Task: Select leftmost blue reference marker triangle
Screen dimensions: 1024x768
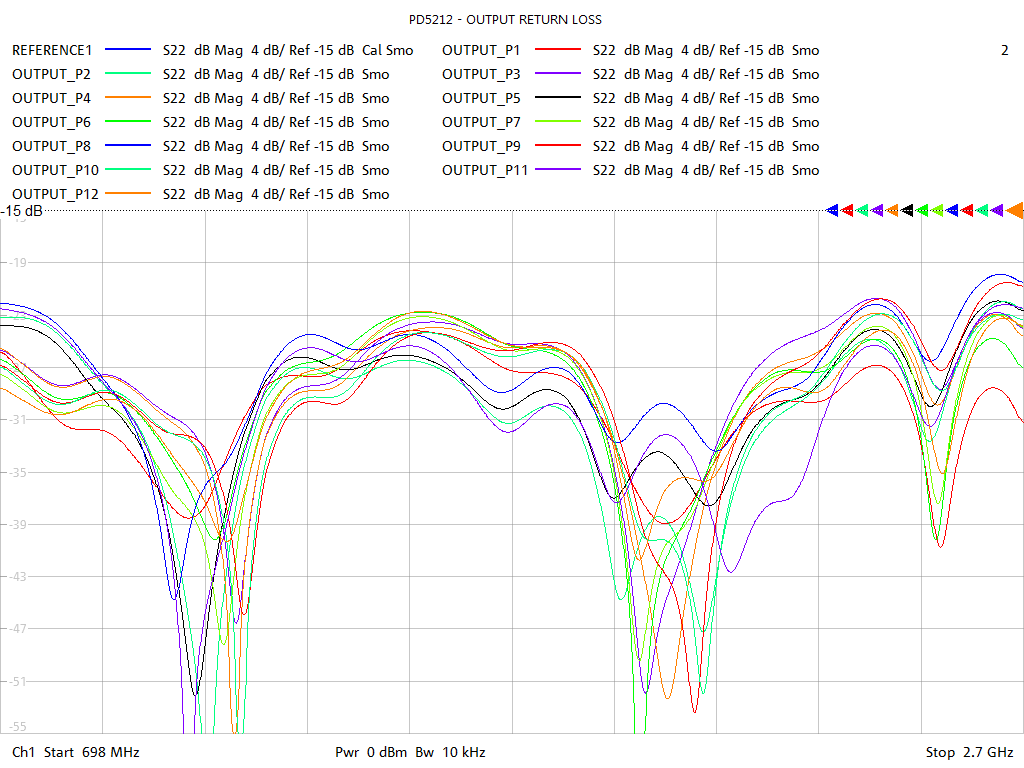Action: 832,210
